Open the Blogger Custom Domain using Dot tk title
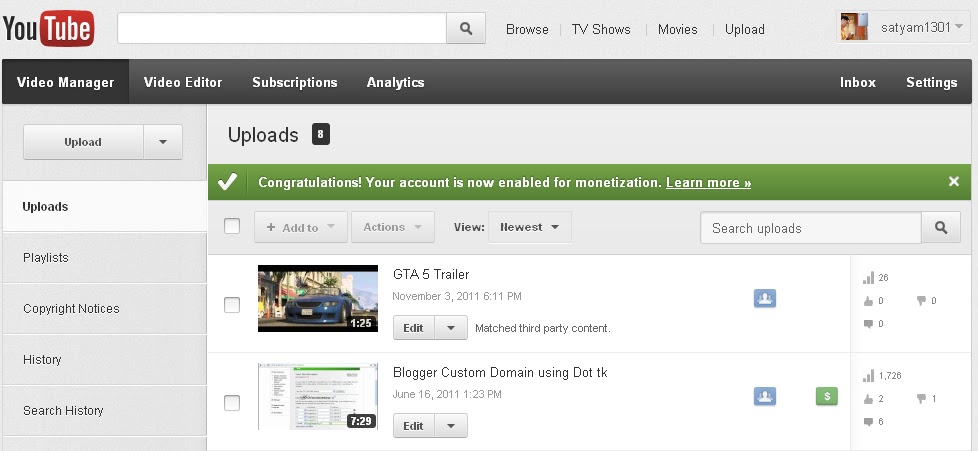Viewport: 978px width, 451px height. click(x=500, y=372)
